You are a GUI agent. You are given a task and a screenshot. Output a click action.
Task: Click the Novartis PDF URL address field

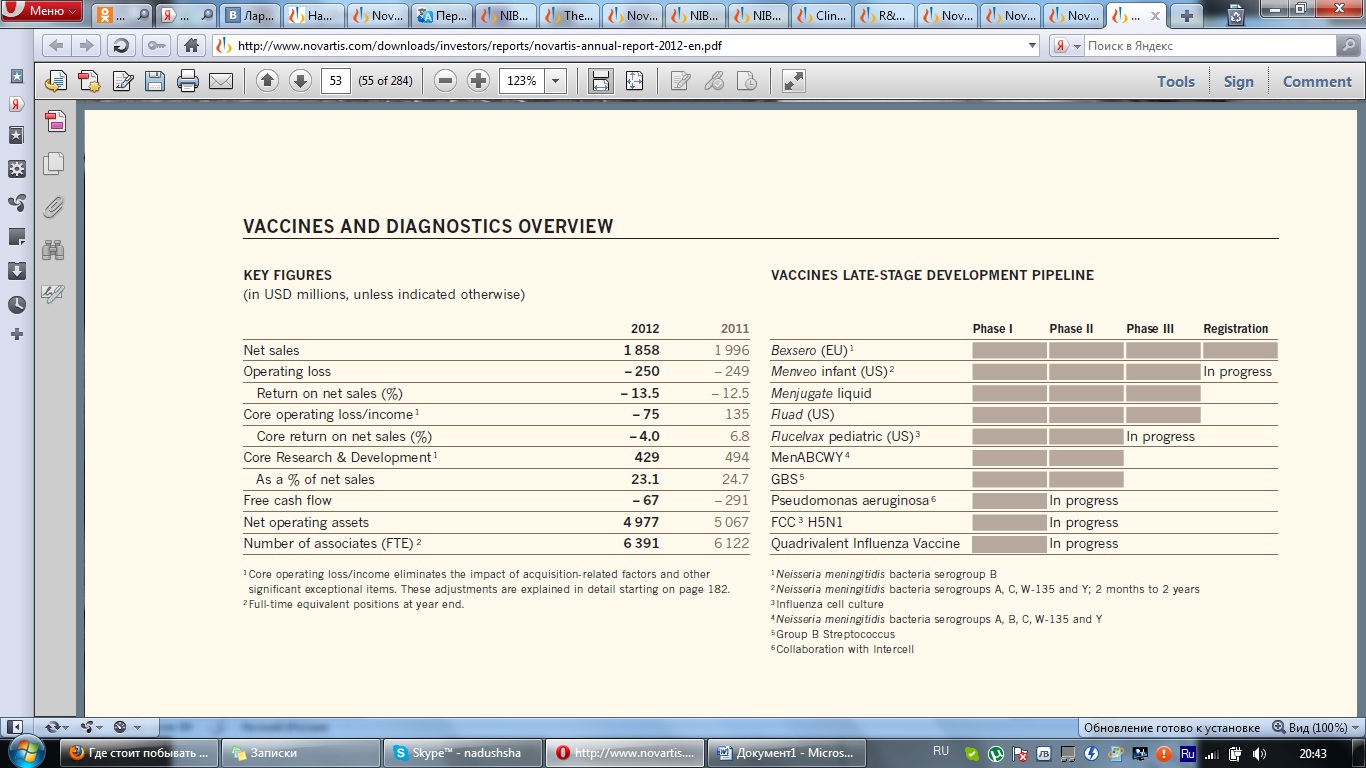(625, 46)
